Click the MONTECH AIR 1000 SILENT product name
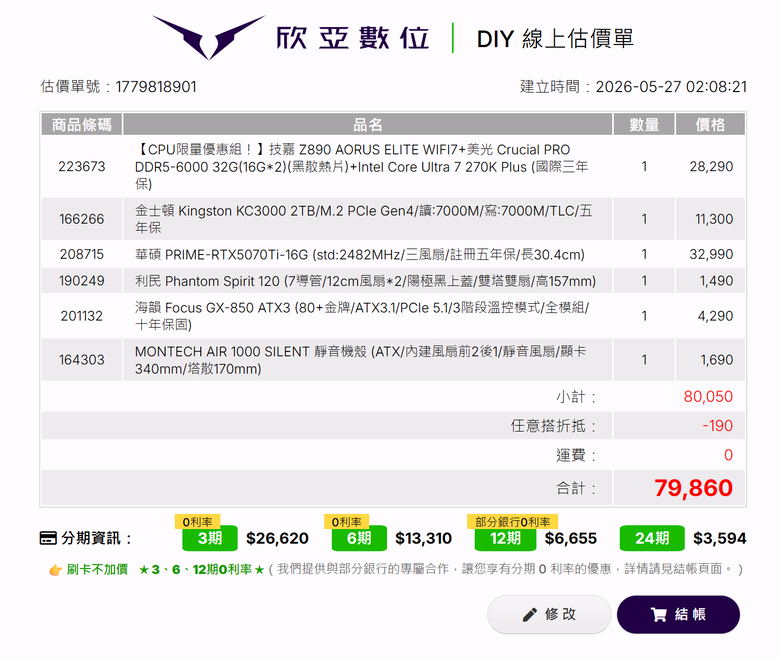 (x=361, y=360)
